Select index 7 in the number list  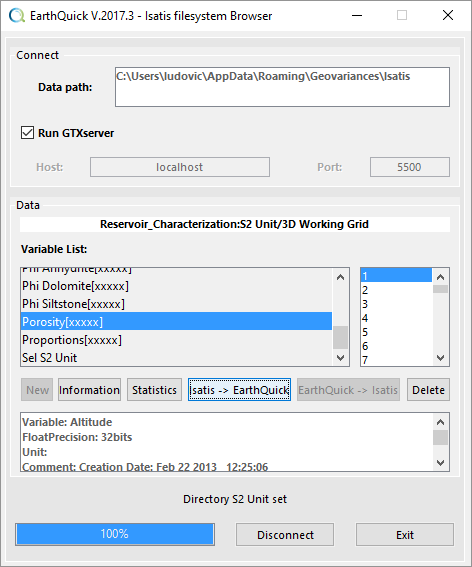396,359
